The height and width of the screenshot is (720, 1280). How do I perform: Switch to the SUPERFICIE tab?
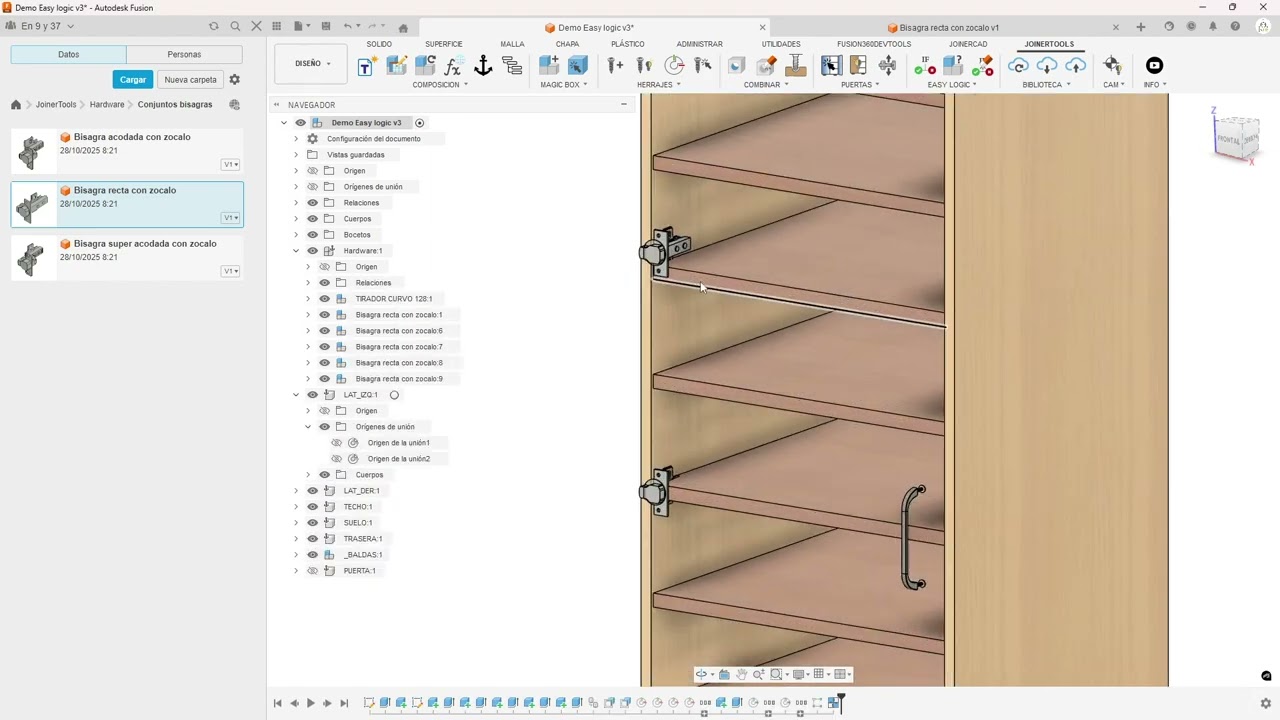pyautogui.click(x=444, y=44)
